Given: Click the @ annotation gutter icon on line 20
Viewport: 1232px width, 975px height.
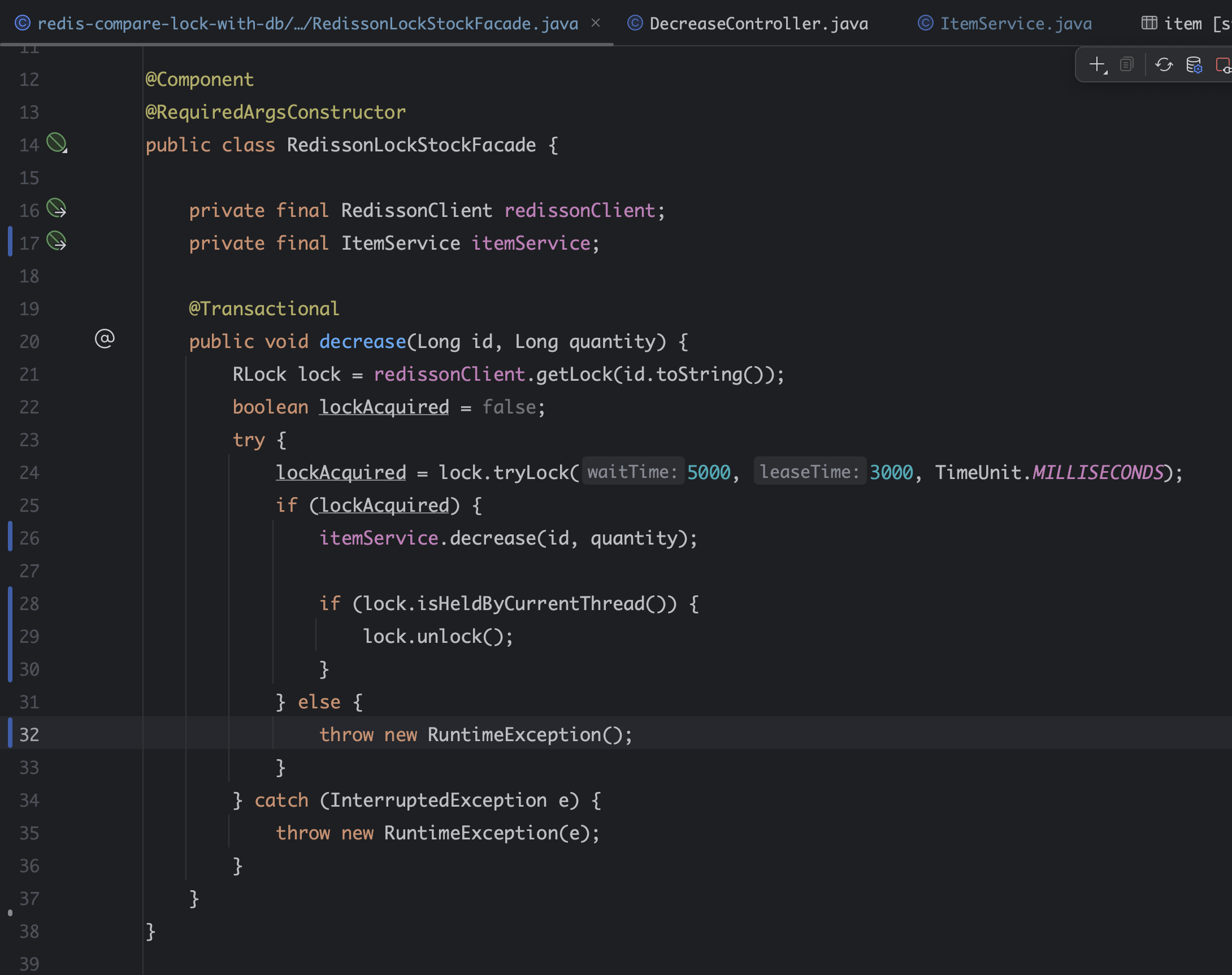Looking at the screenshot, I should (x=105, y=339).
